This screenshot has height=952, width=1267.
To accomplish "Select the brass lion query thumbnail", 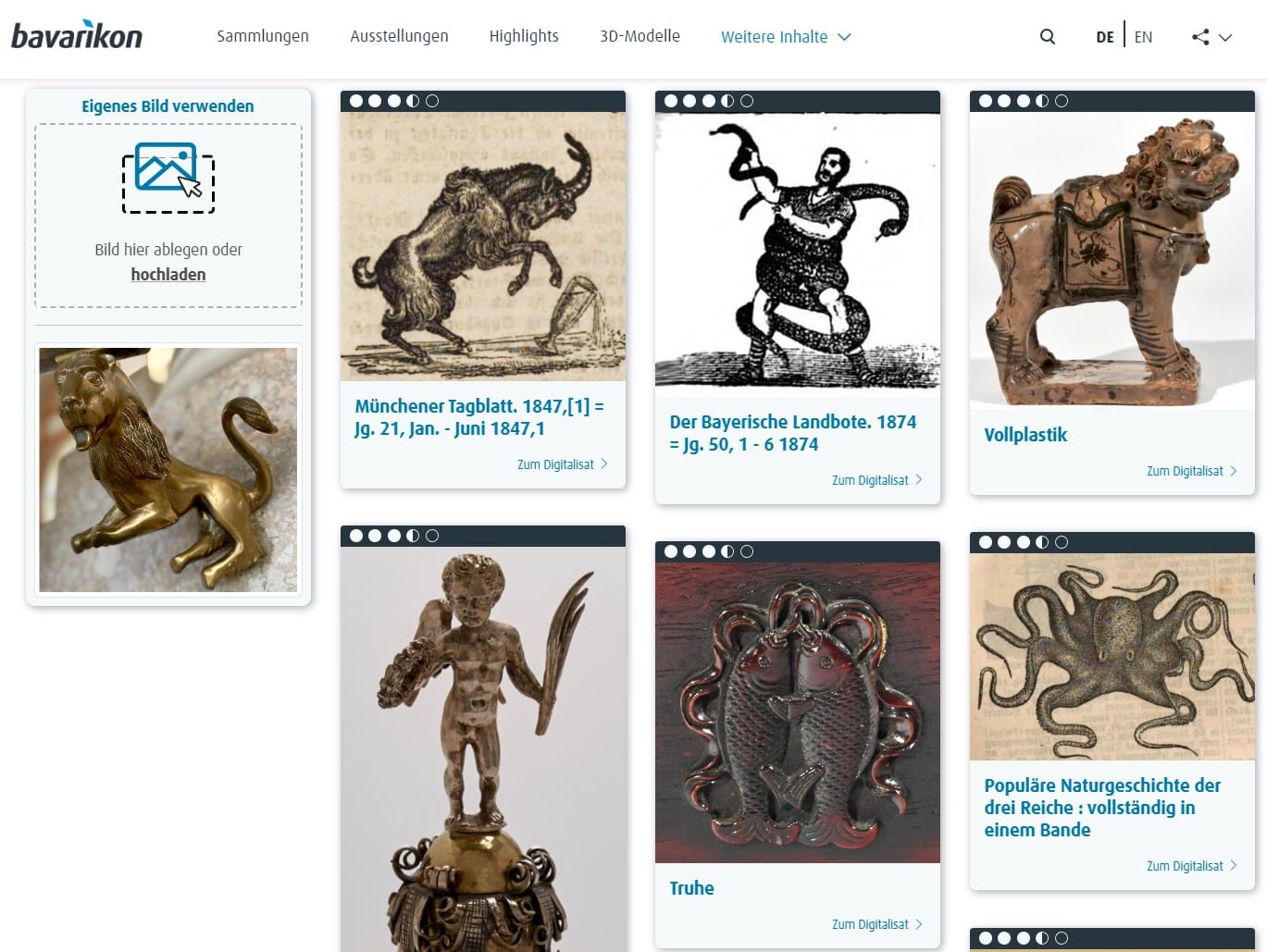I will [x=168, y=470].
